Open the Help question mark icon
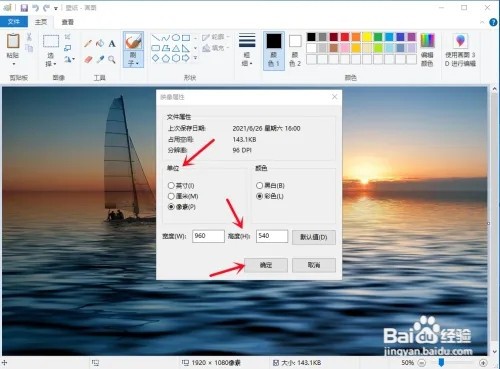This screenshot has height=369, width=500. coord(493,22)
